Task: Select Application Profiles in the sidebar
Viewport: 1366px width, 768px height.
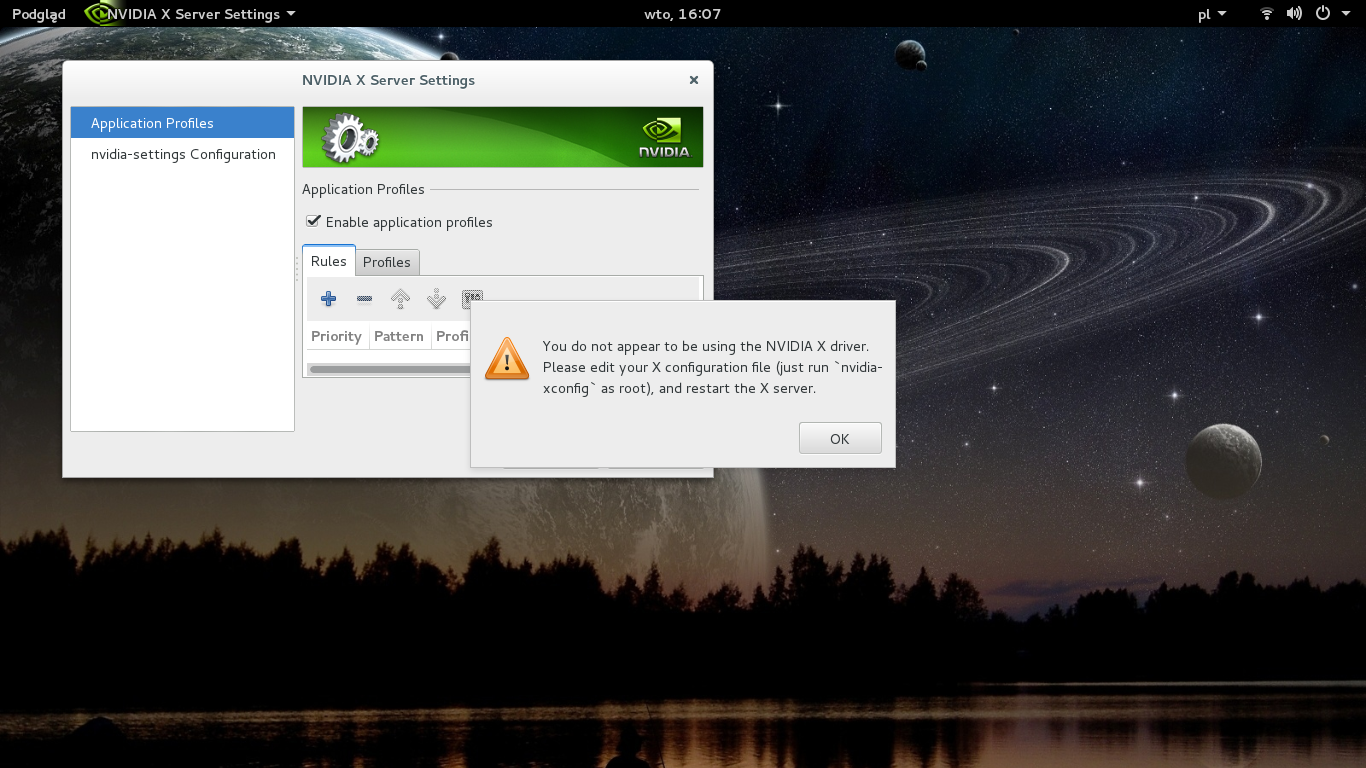Action: click(182, 123)
